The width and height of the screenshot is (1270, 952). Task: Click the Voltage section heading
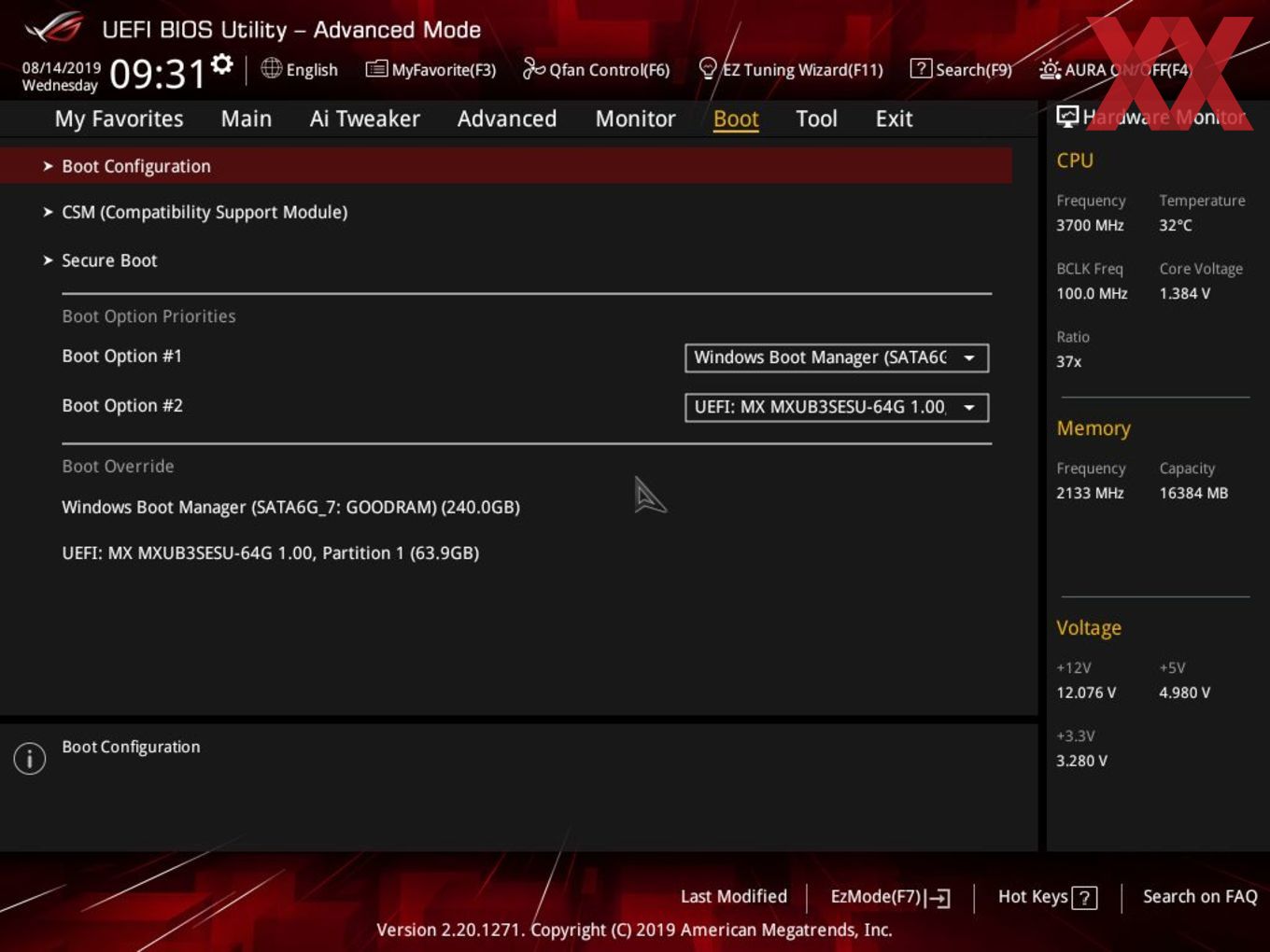tap(1089, 628)
